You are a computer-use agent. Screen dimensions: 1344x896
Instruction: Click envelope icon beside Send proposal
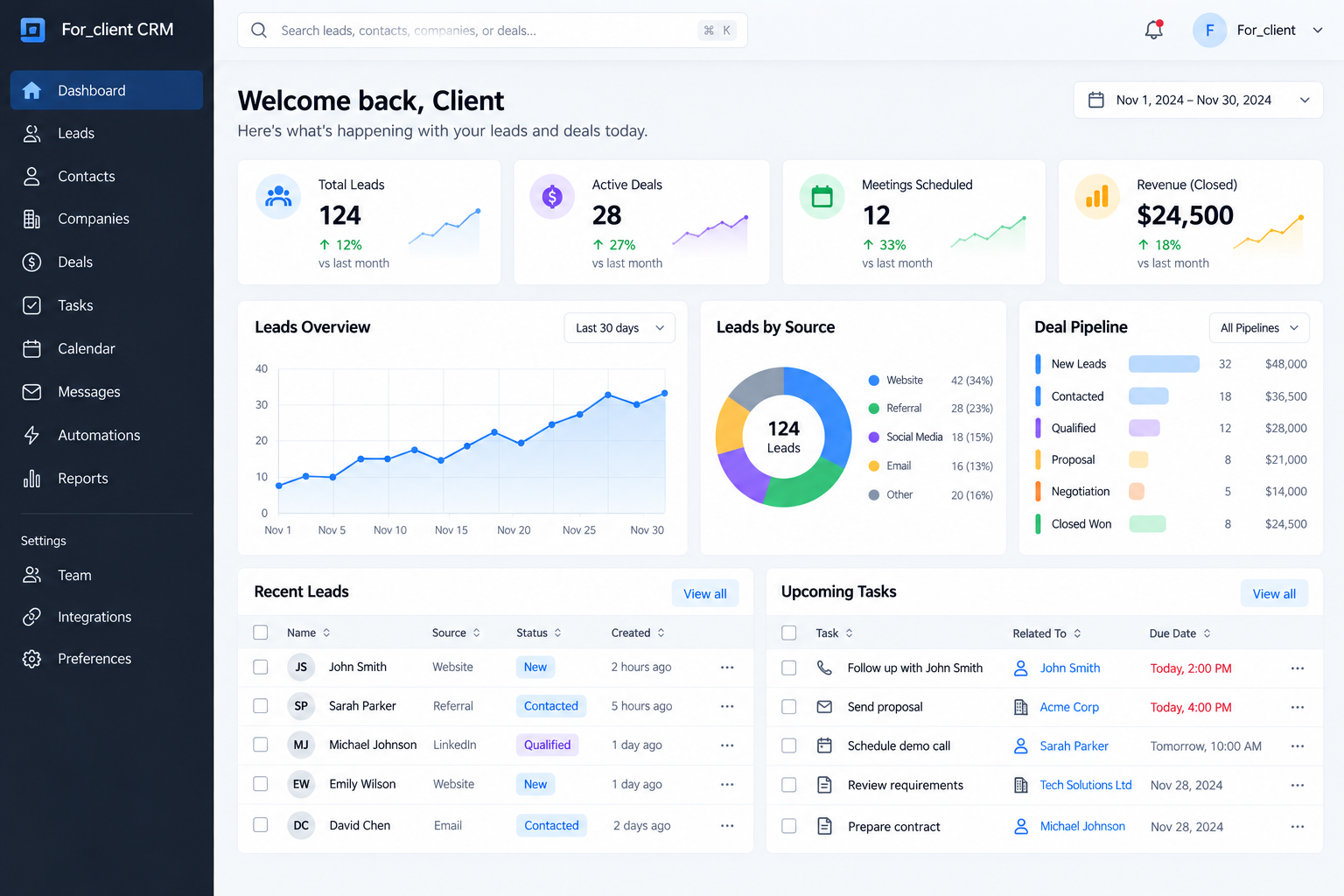pos(824,707)
